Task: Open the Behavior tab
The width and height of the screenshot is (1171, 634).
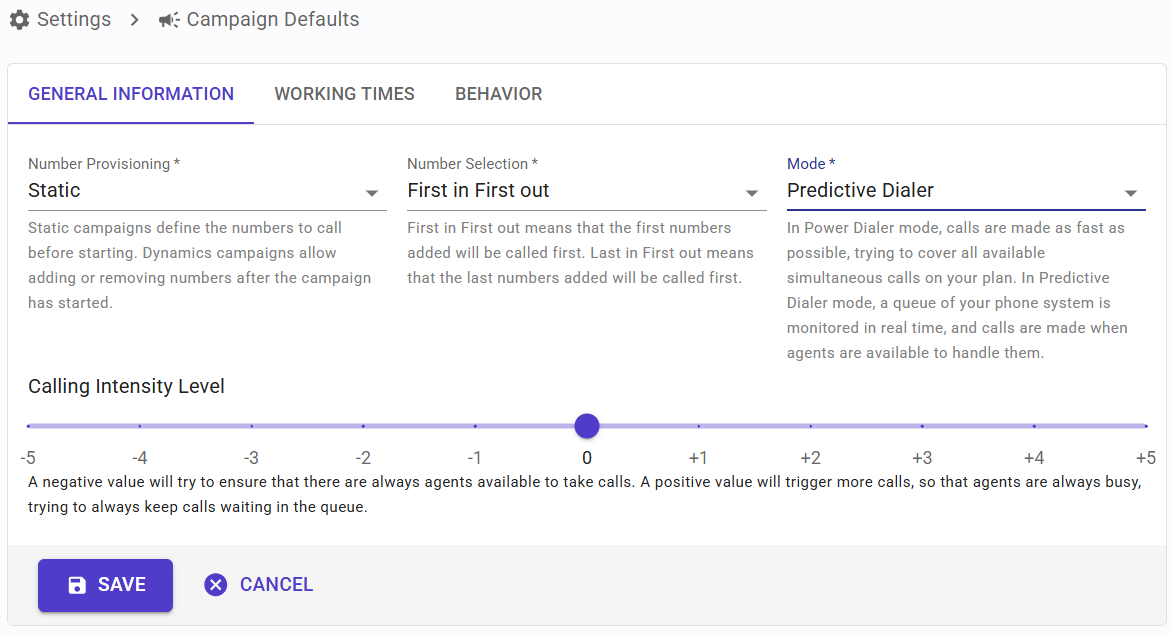Action: click(498, 94)
